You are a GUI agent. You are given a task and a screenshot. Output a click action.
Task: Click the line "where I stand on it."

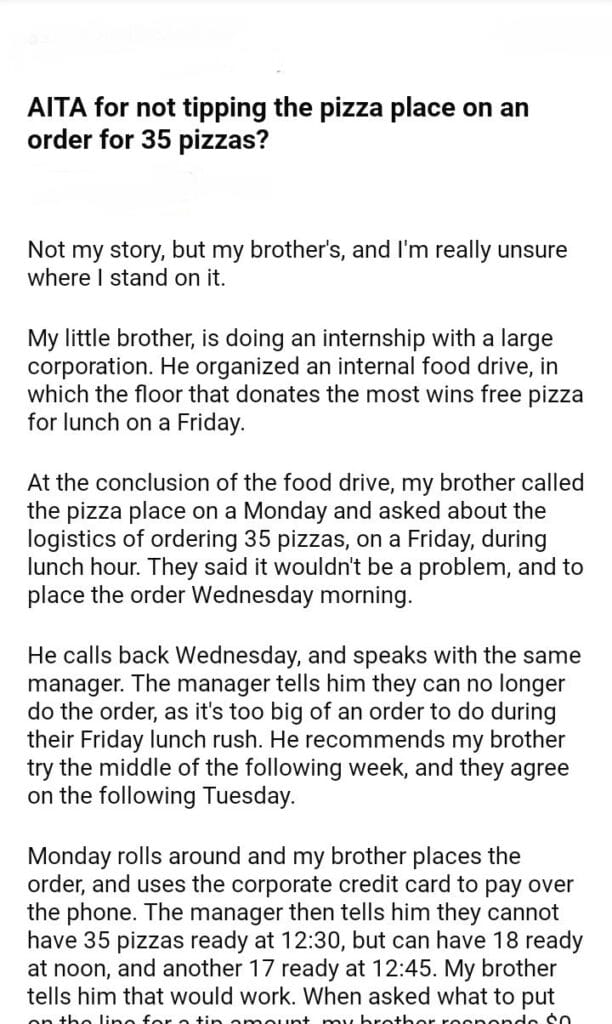pyautogui.click(x=127, y=277)
